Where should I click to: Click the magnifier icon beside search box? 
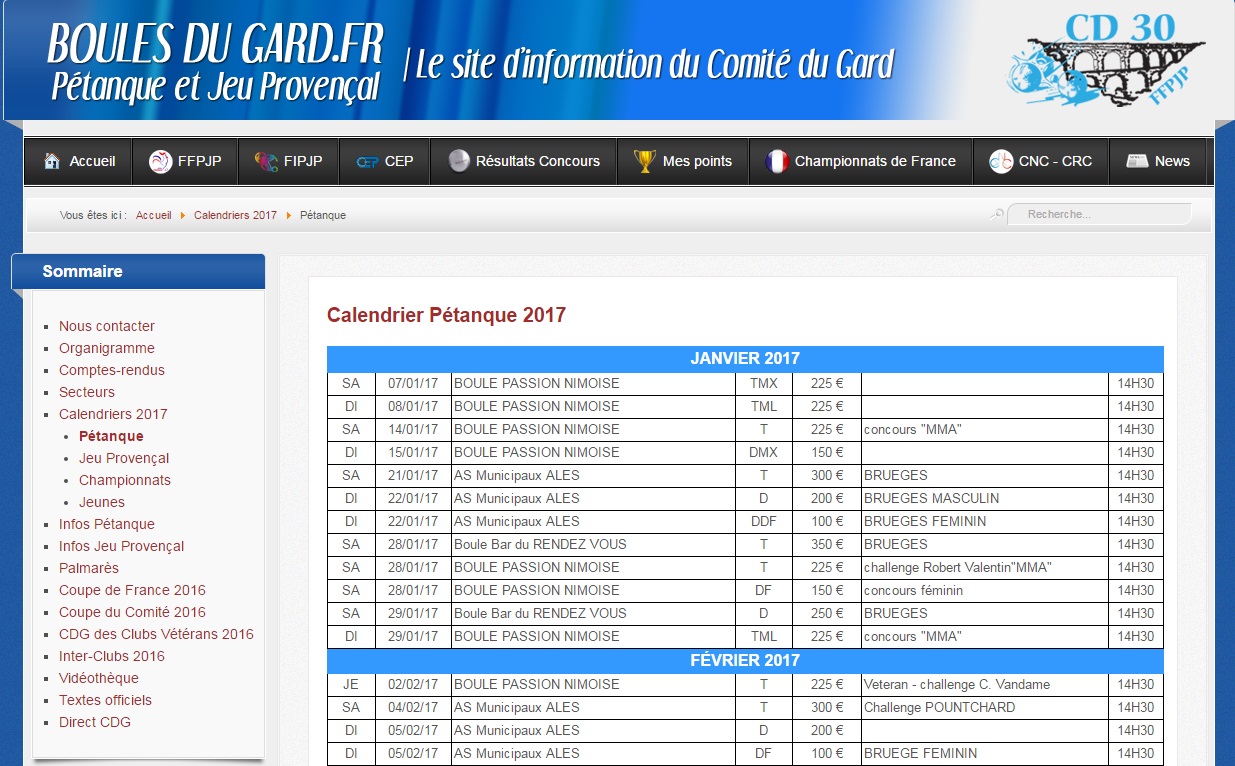996,214
